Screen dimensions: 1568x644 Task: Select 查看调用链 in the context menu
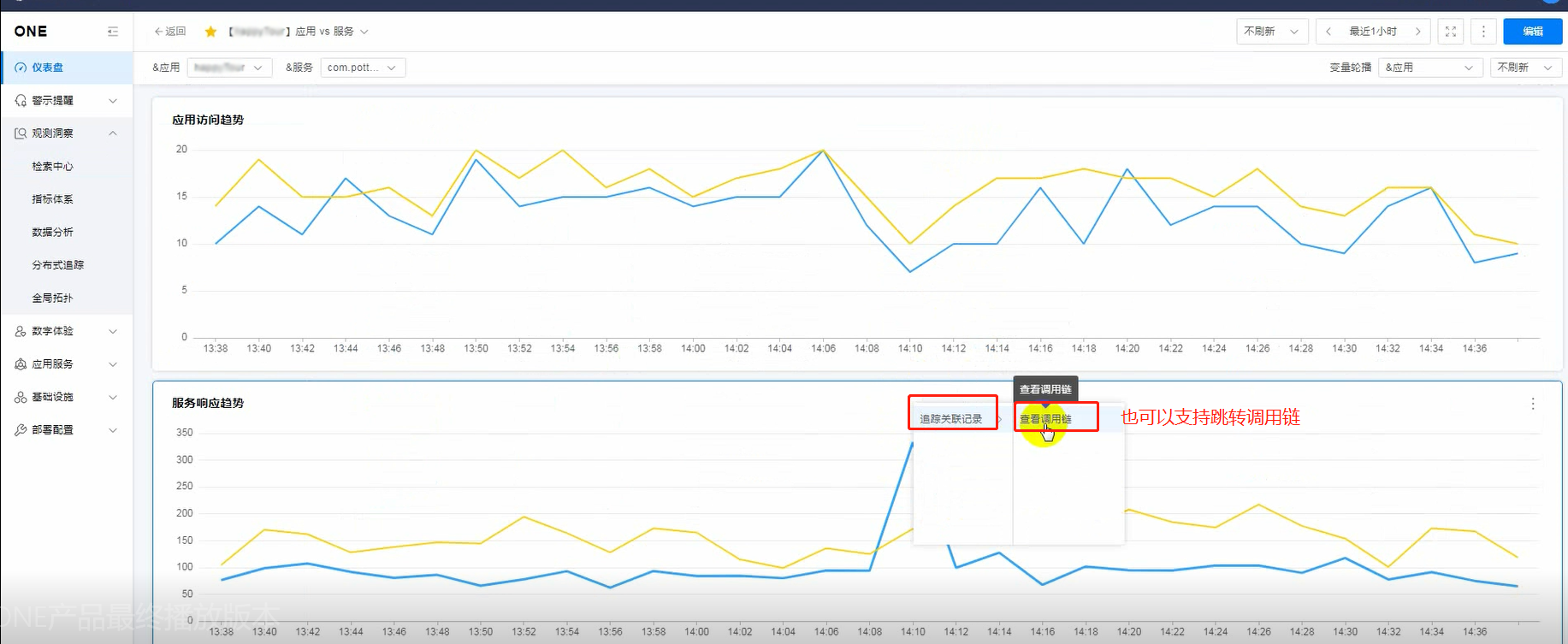(x=1046, y=419)
